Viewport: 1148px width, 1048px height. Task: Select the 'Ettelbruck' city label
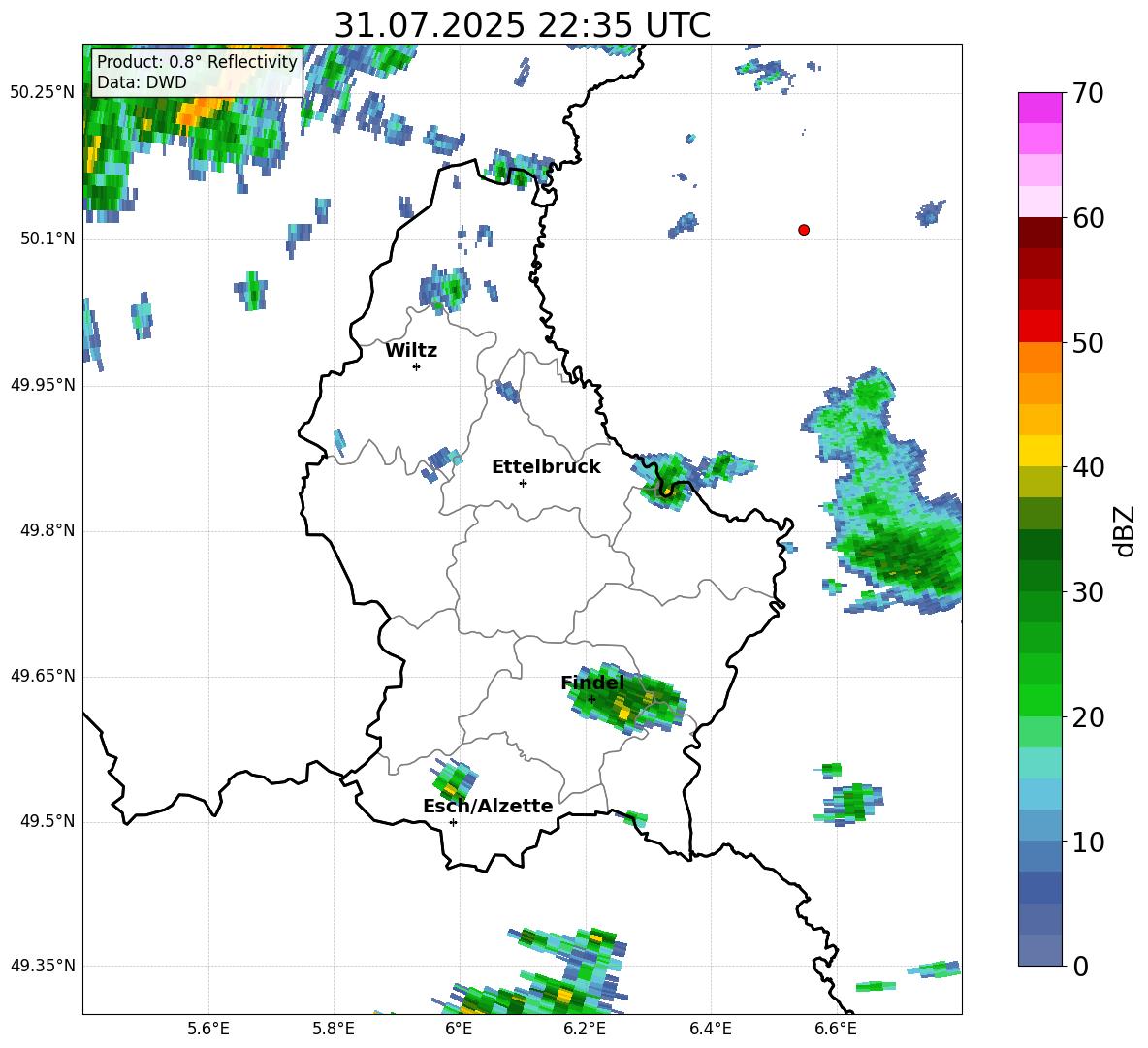(546, 467)
